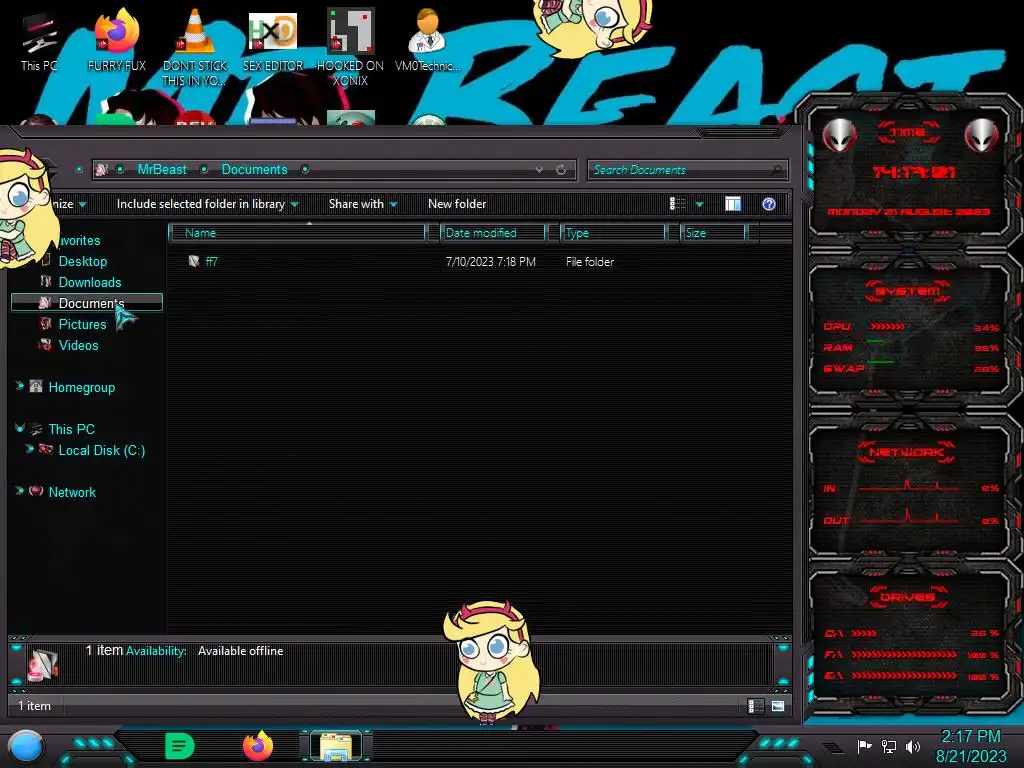
Task: Open the Action Center flag tray icon
Action: coord(864,746)
